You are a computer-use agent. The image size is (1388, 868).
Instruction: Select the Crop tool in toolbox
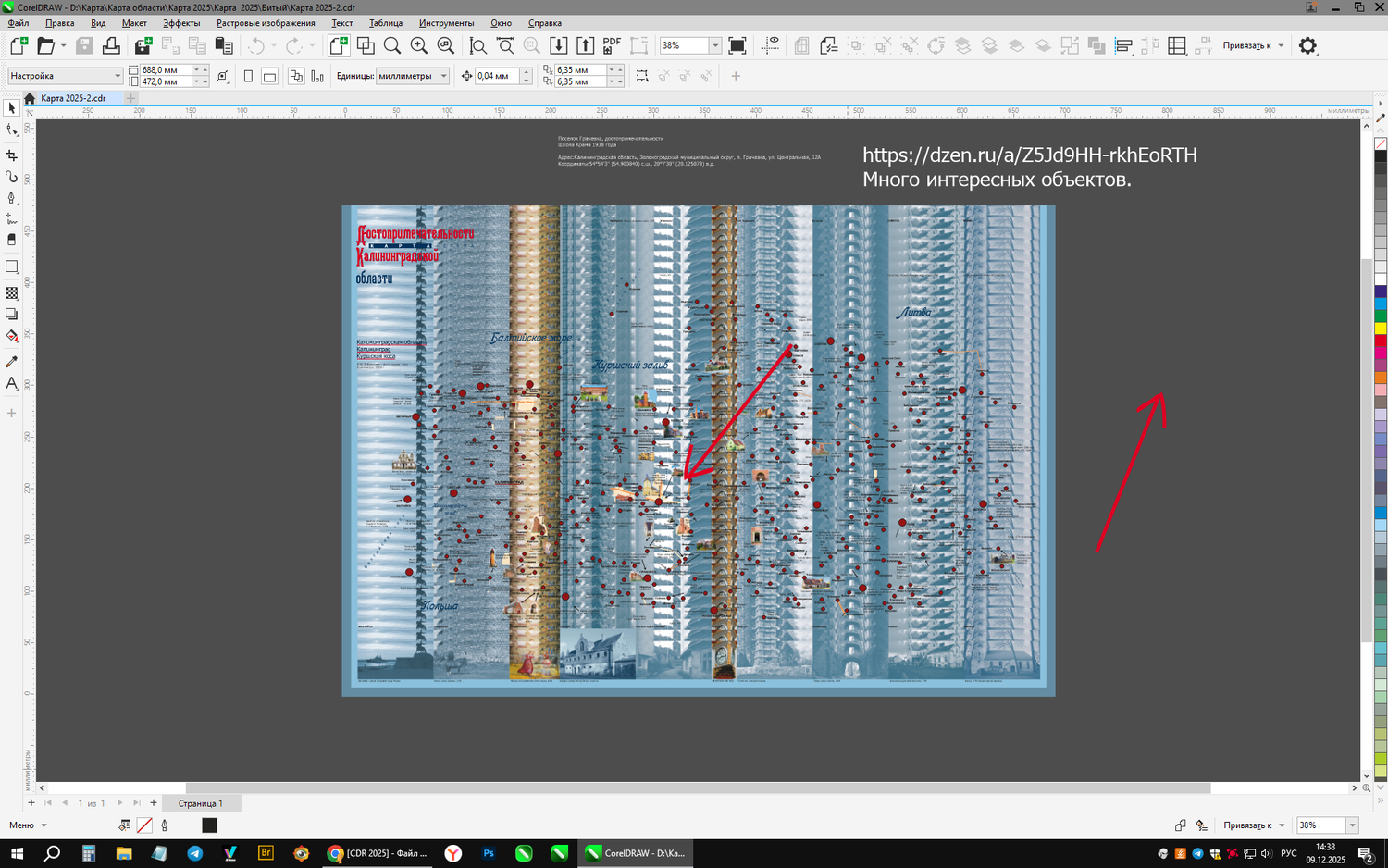(x=12, y=155)
